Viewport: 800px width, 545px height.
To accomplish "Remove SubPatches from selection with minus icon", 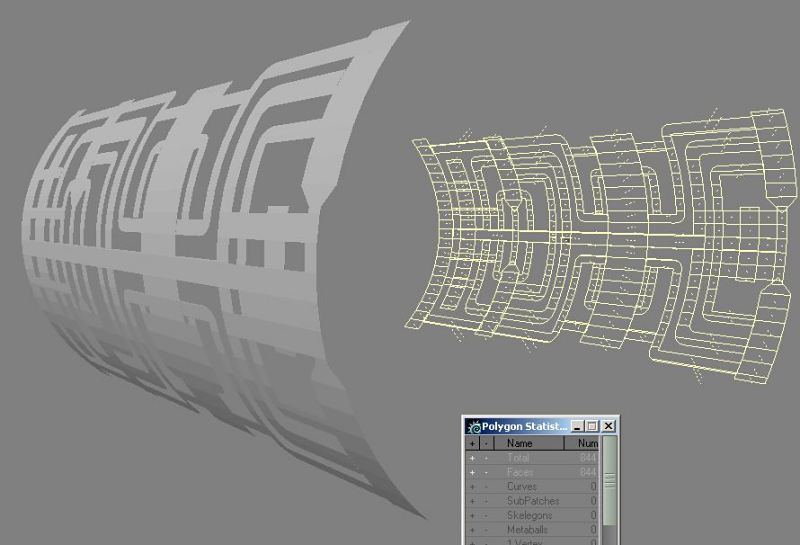I will pyautogui.click(x=487, y=501).
